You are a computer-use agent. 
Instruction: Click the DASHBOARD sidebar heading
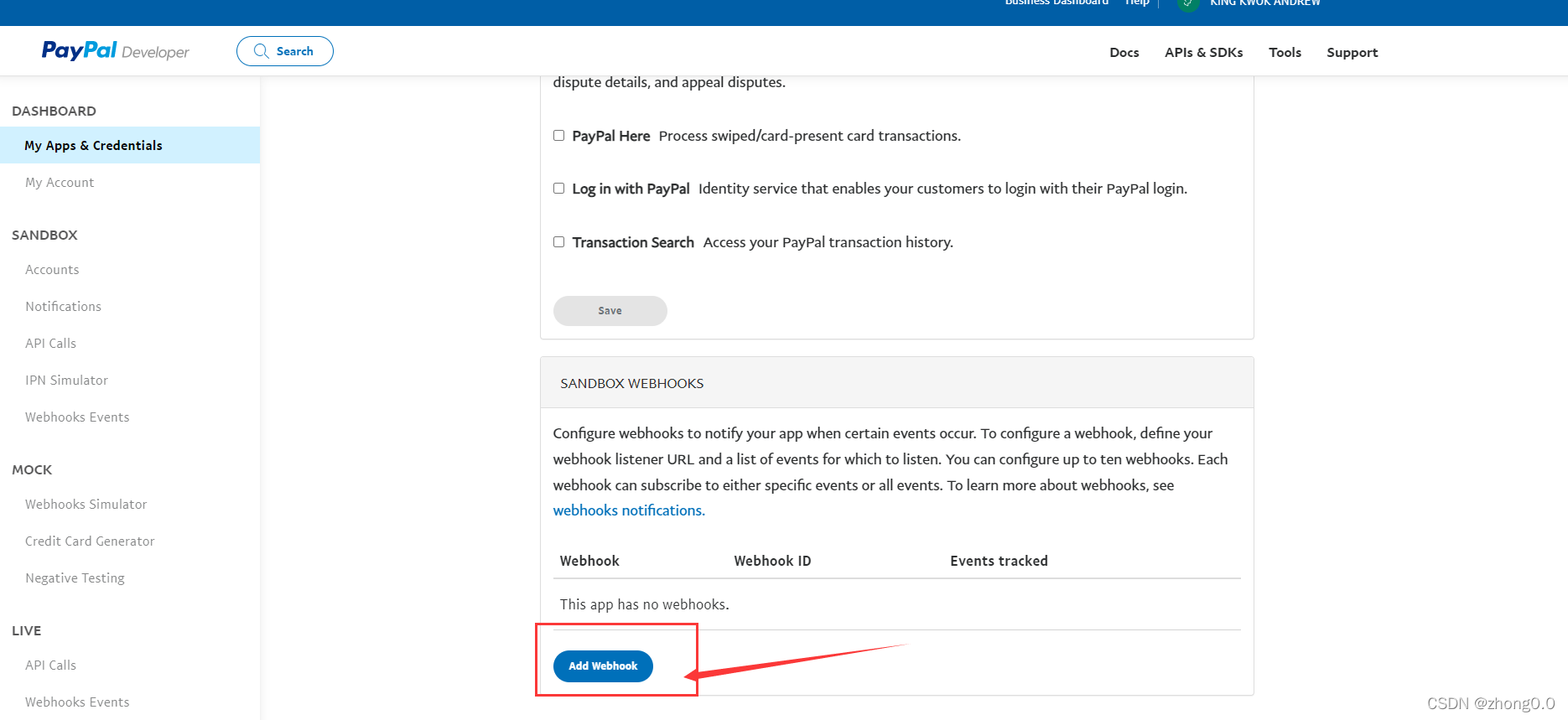tap(54, 111)
